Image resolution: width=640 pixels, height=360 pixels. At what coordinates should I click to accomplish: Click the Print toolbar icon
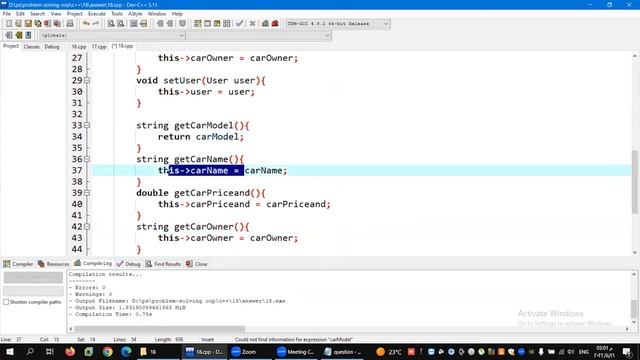coord(70,24)
